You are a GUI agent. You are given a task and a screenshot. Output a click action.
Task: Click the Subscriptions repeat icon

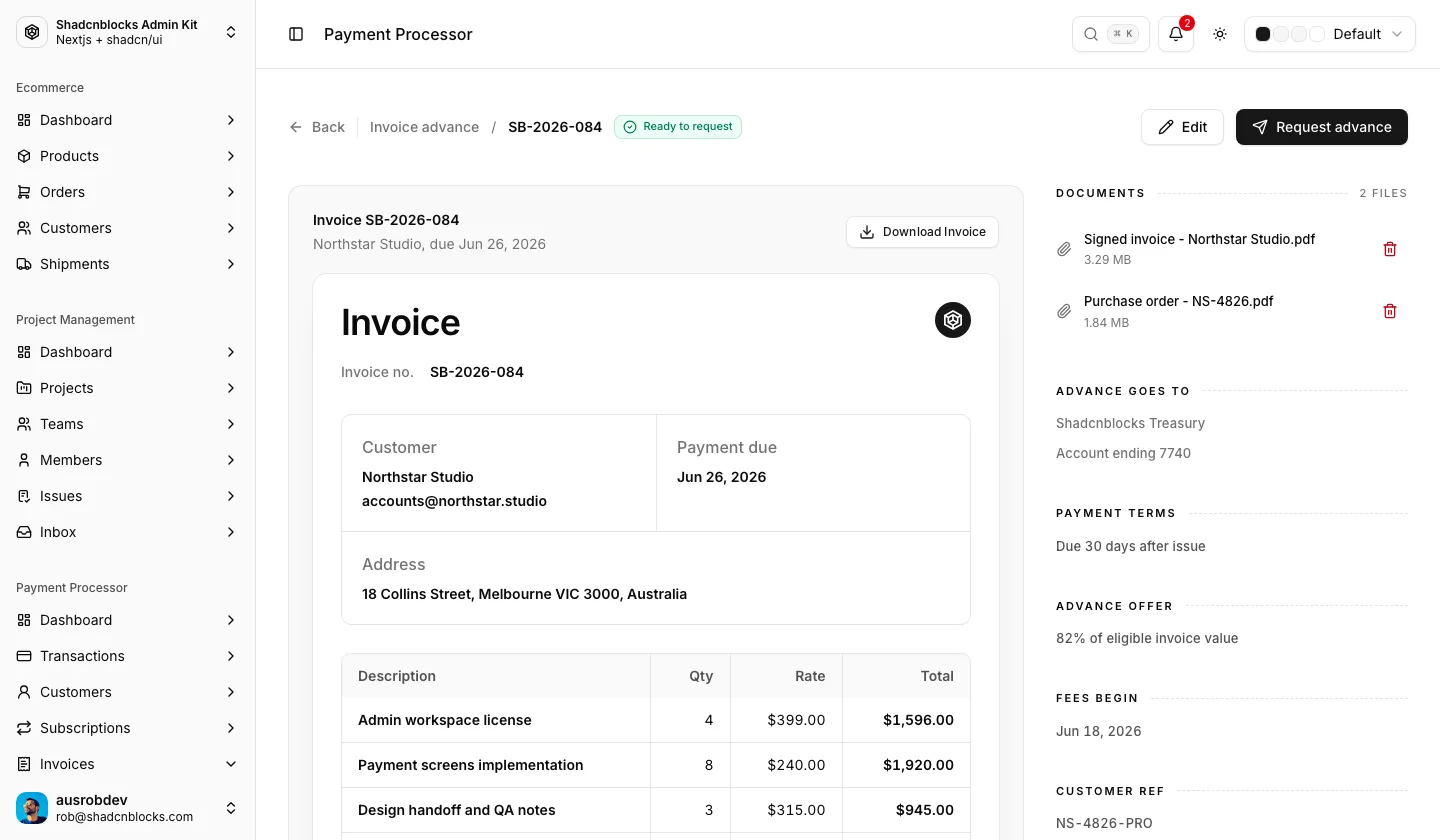click(x=24, y=728)
